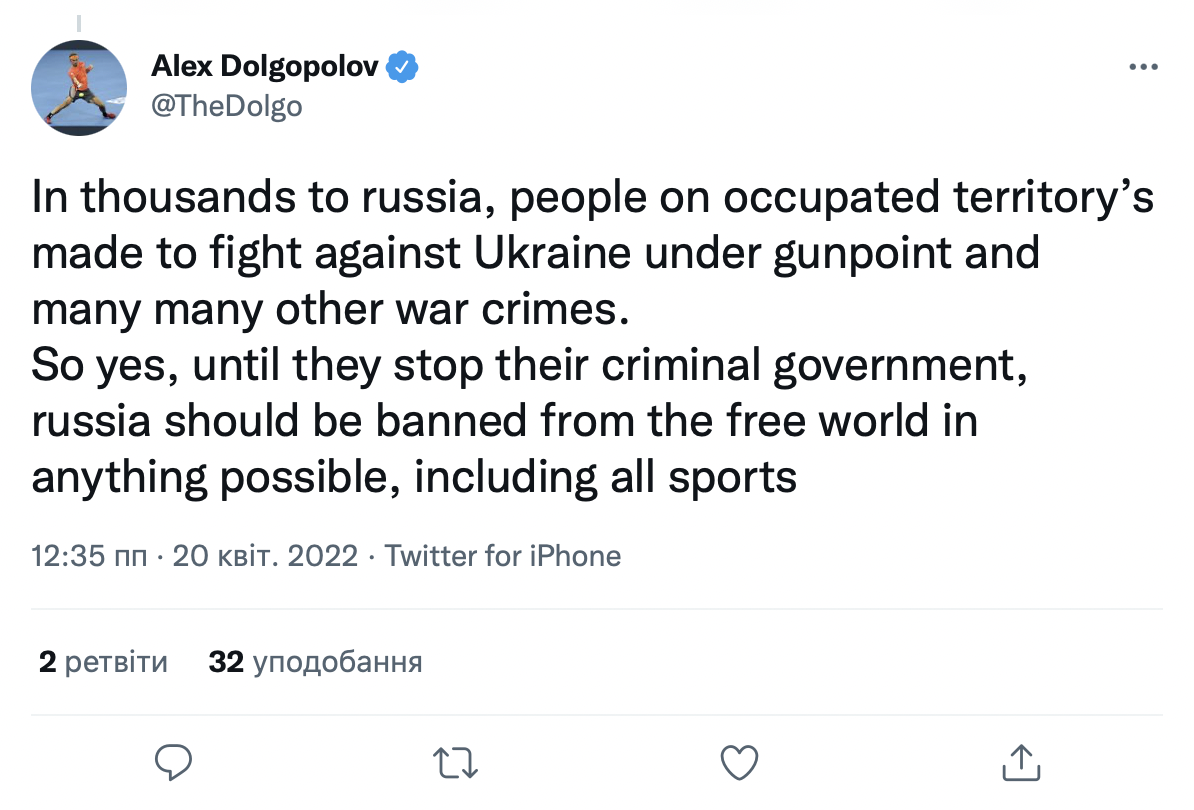Screen dimensions: 1194x810
Task: Open Alex Dolgopolov's profile picture
Action: pyautogui.click(x=80, y=89)
